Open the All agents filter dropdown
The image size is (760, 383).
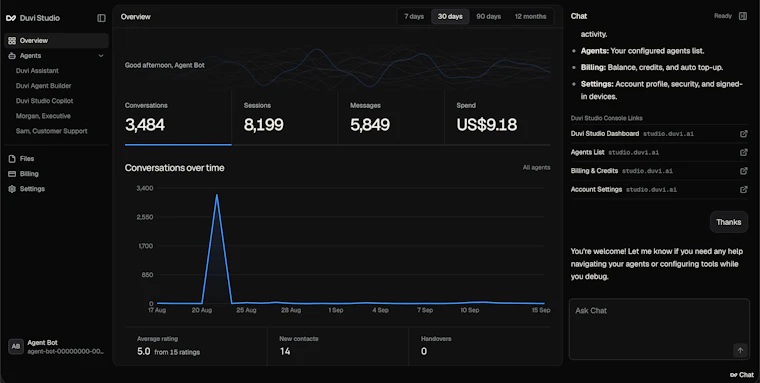coord(536,167)
